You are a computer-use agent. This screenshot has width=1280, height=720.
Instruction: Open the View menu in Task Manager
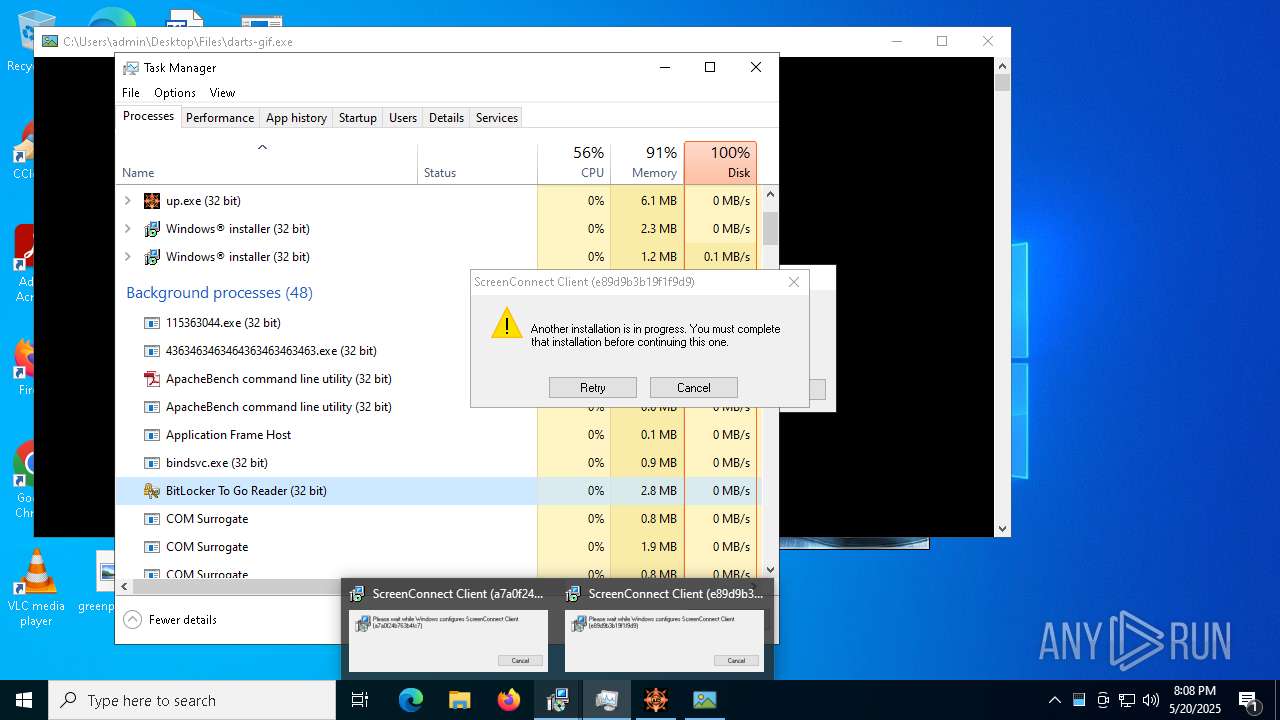[x=222, y=93]
